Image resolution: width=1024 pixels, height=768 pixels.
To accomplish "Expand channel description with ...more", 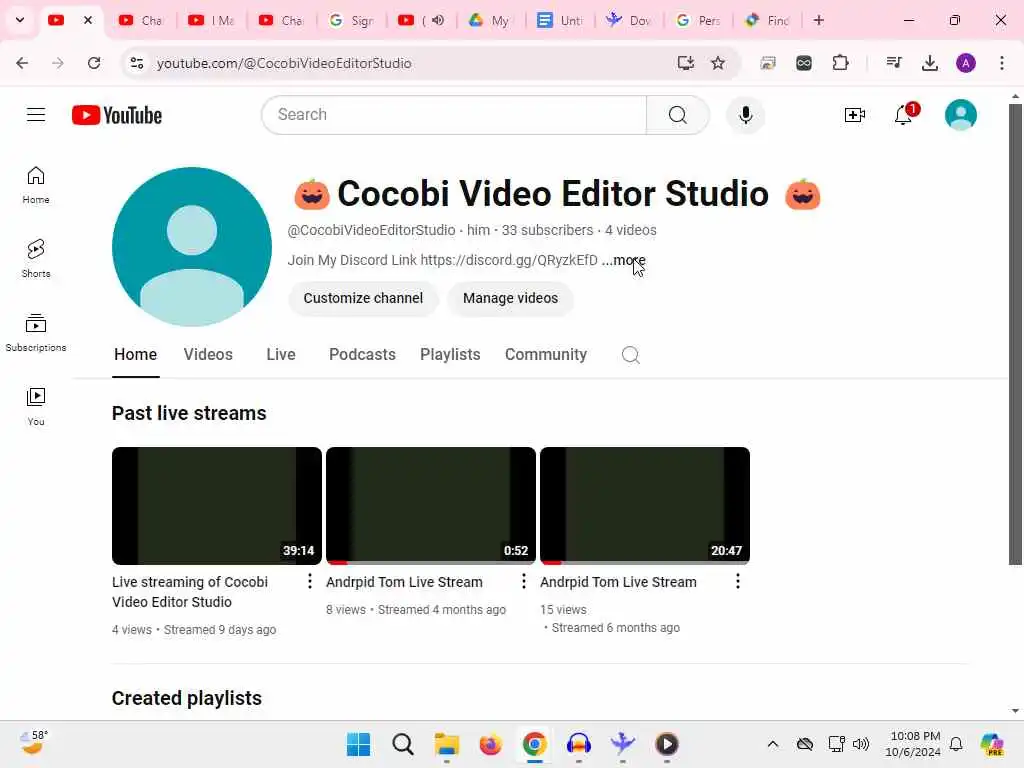I will coord(624,260).
